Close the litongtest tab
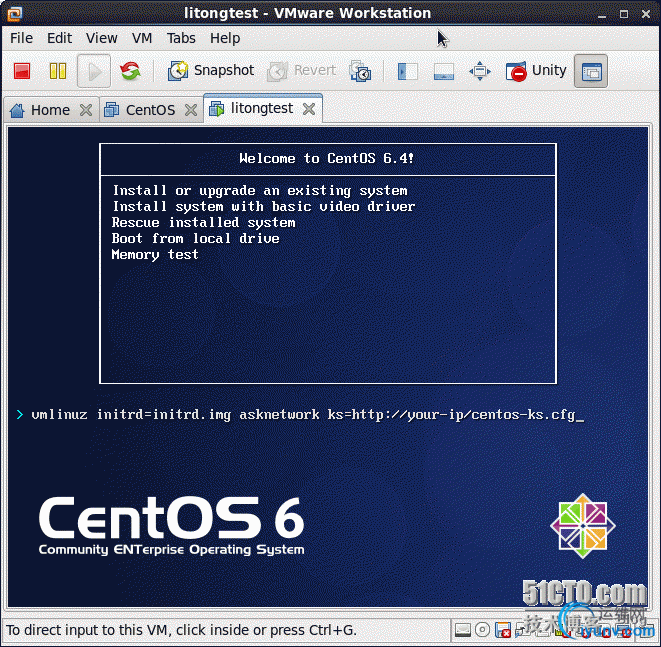 click(309, 109)
